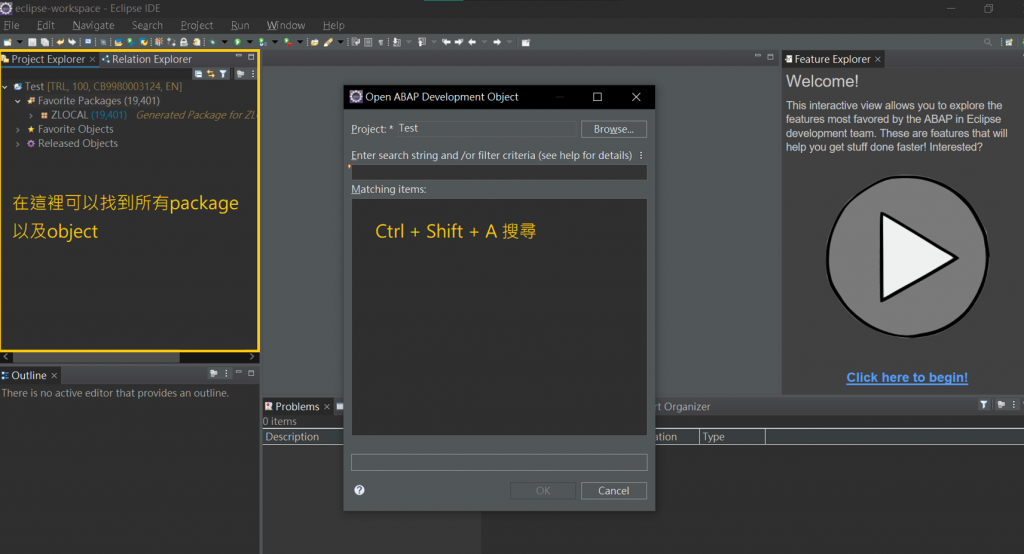This screenshot has height=554, width=1024.
Task: Click the lock icon in main toolbar
Action: click(x=184, y=42)
